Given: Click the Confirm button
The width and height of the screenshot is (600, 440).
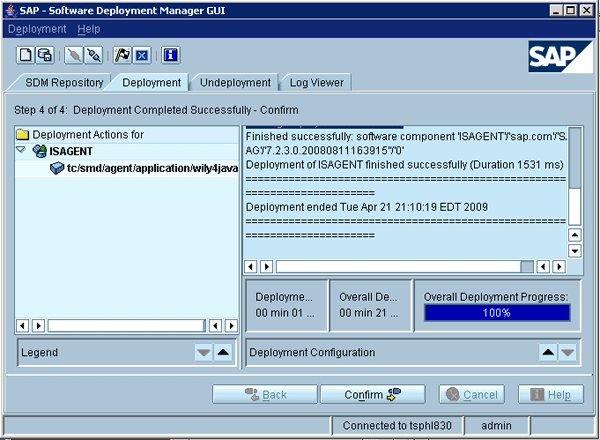Looking at the screenshot, I should [373, 394].
